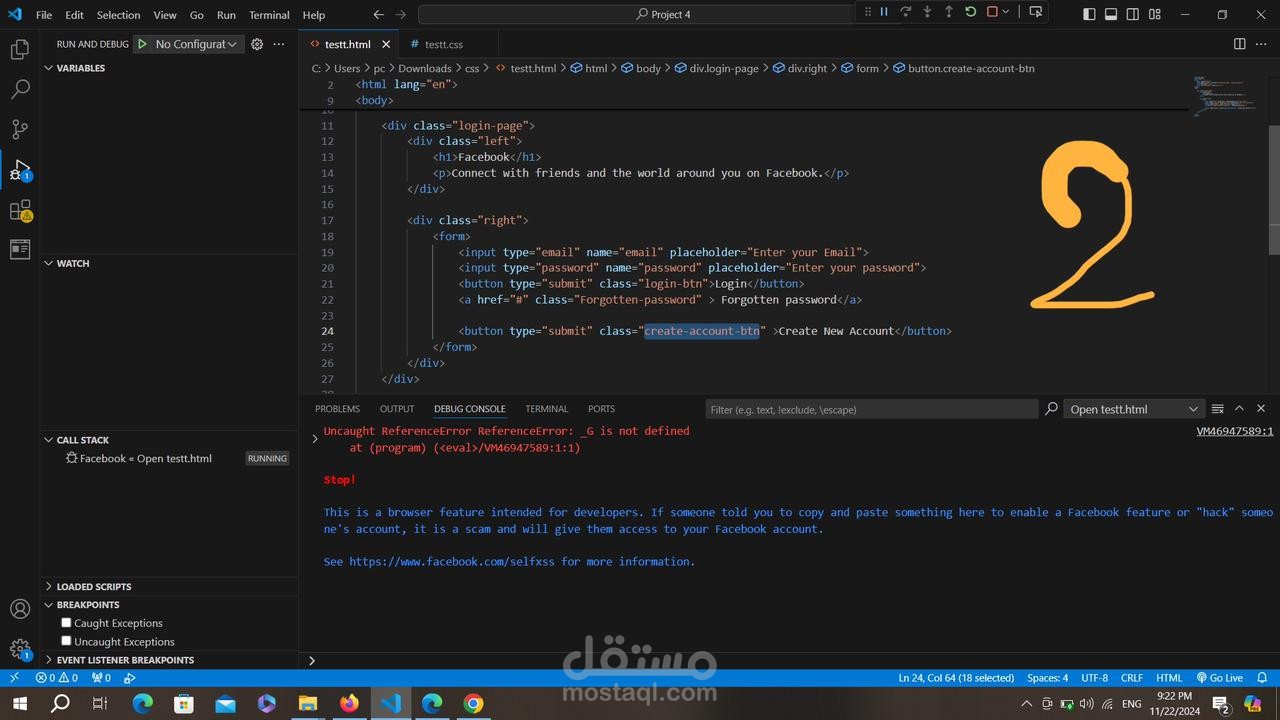Image resolution: width=1280 pixels, height=720 pixels.
Task: Switch to the Terminal panel tab
Action: pos(546,409)
